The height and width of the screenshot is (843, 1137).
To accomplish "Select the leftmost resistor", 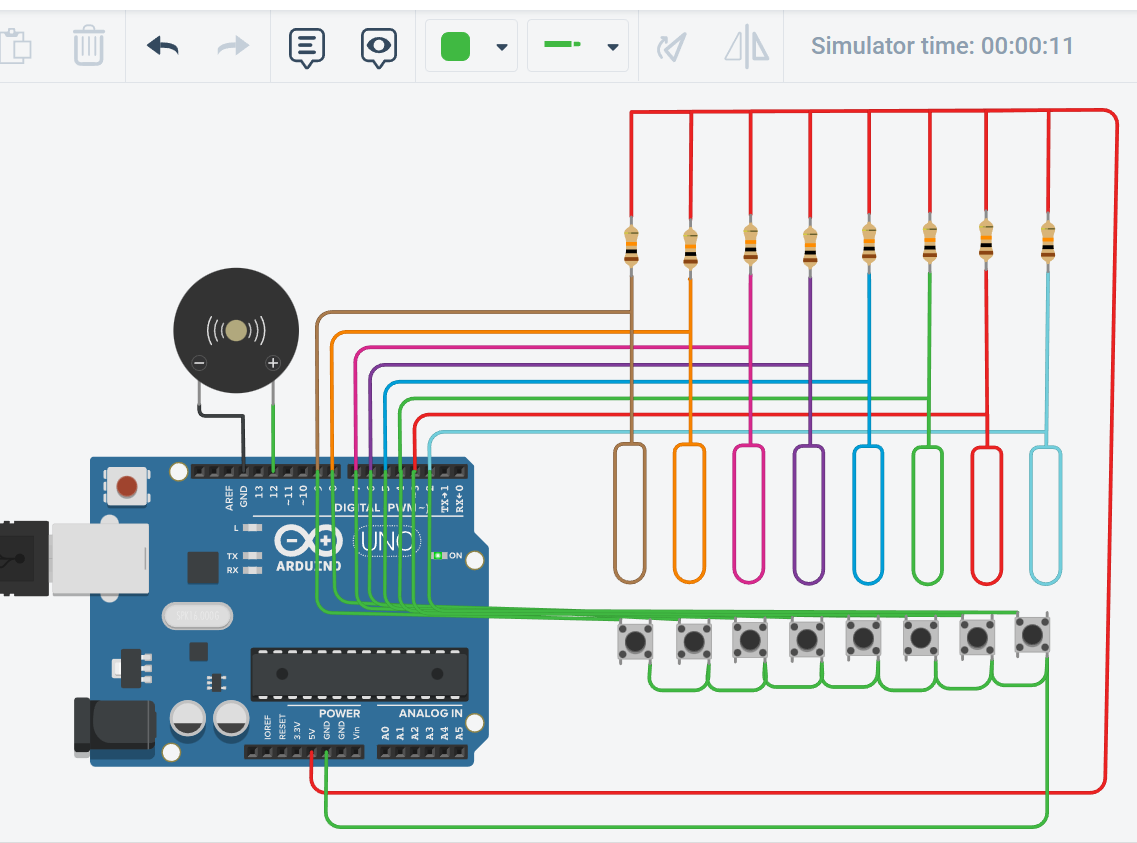I will point(630,245).
